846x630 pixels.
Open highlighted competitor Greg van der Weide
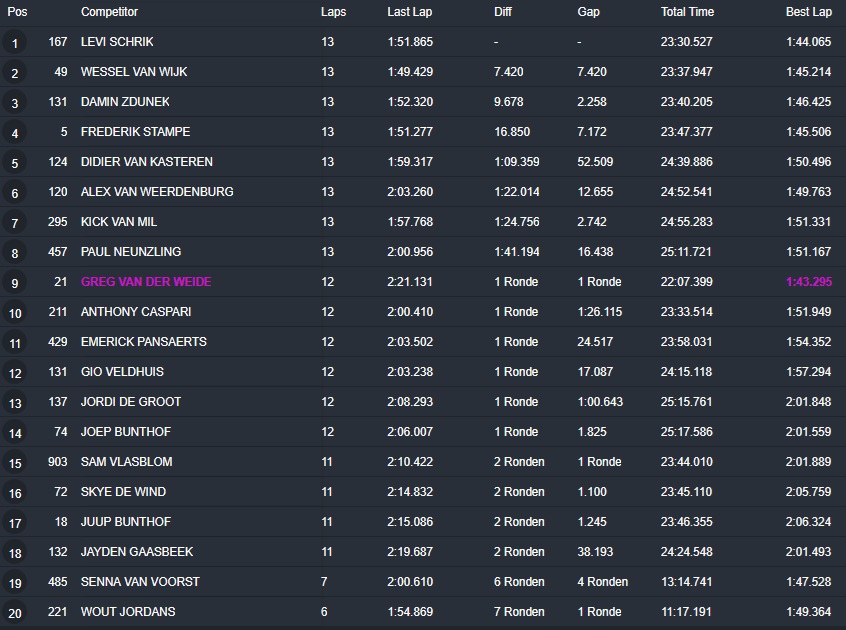pyautogui.click(x=146, y=282)
